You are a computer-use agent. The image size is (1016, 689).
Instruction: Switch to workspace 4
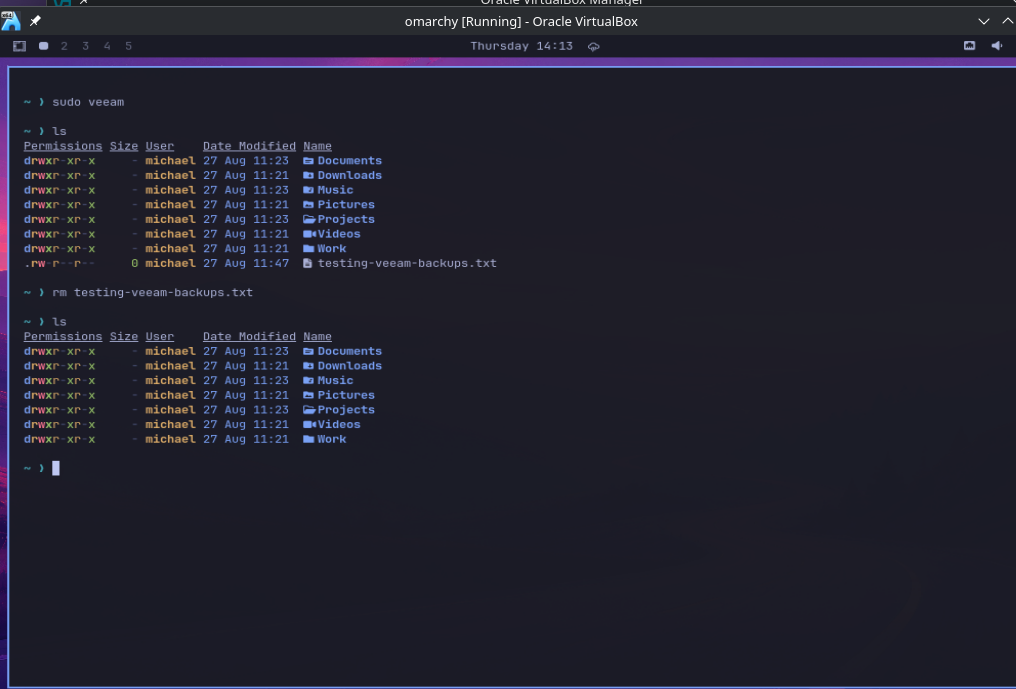tap(107, 46)
